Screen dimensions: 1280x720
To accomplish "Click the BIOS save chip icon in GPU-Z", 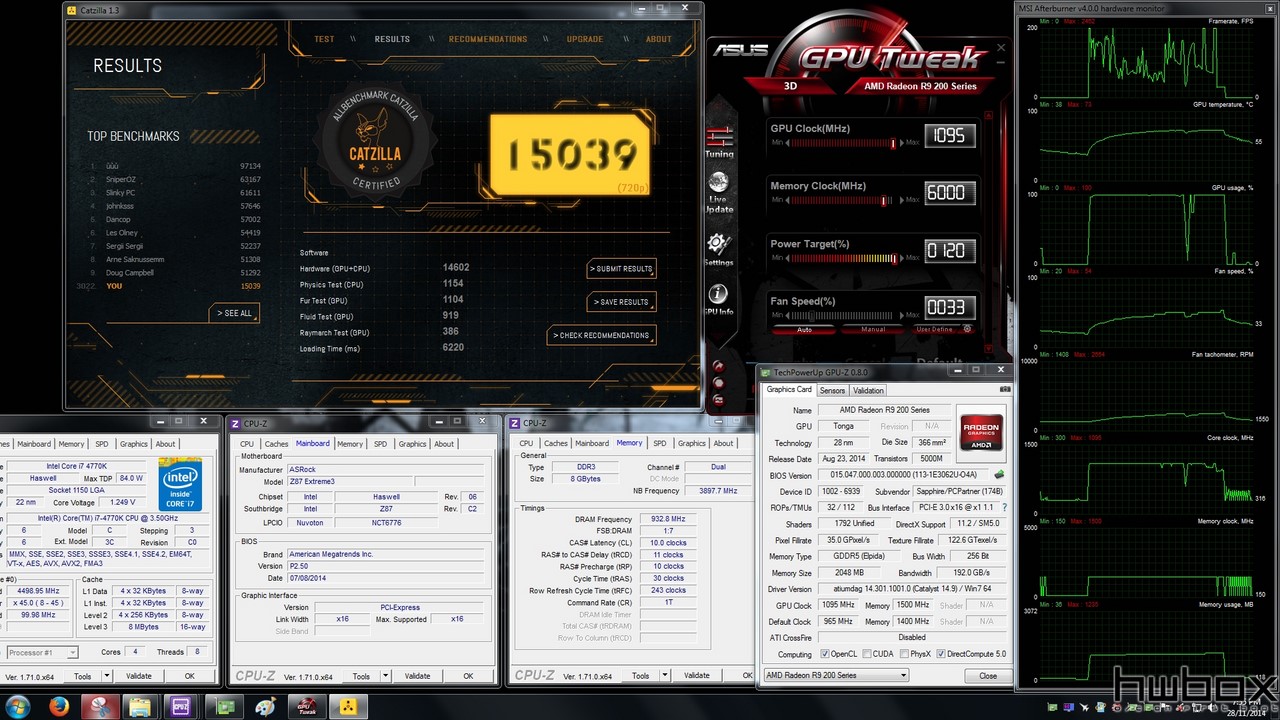I will (x=998, y=475).
